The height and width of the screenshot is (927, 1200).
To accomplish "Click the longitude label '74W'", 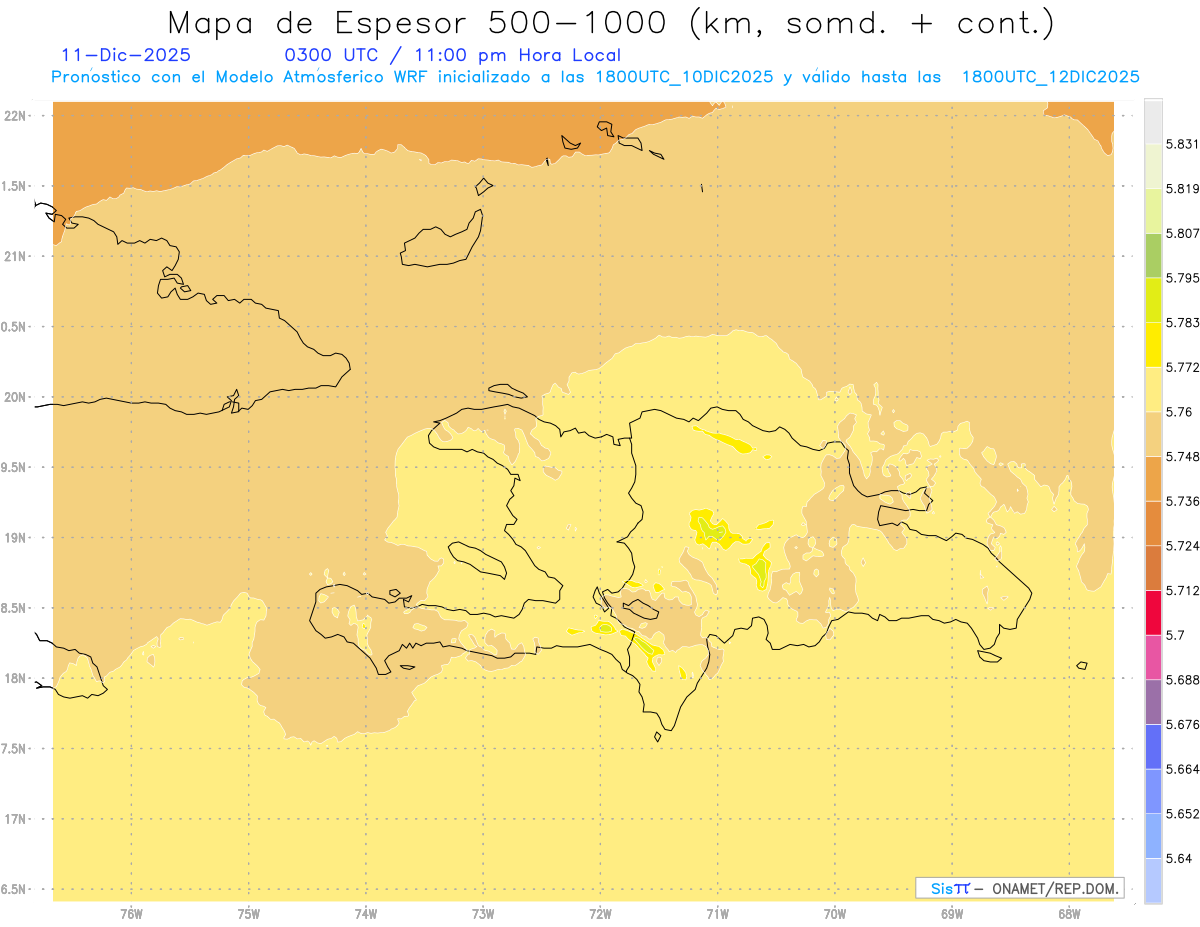I will [366, 913].
